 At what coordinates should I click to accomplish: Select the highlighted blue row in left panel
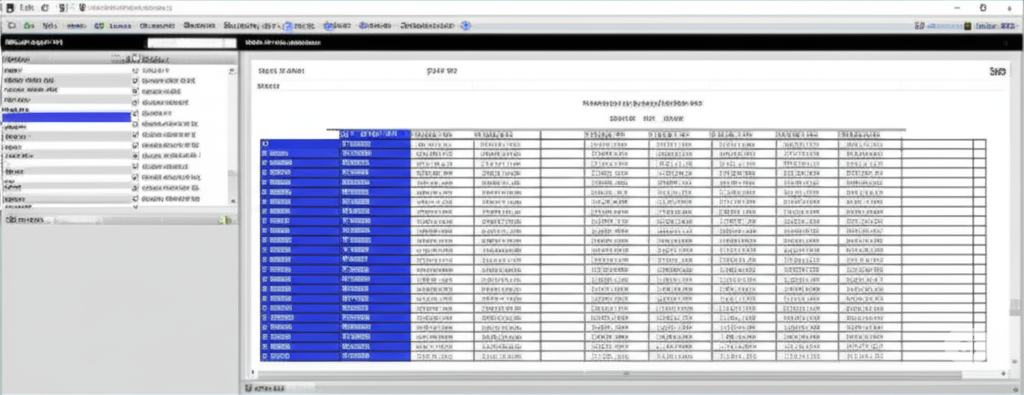point(66,118)
